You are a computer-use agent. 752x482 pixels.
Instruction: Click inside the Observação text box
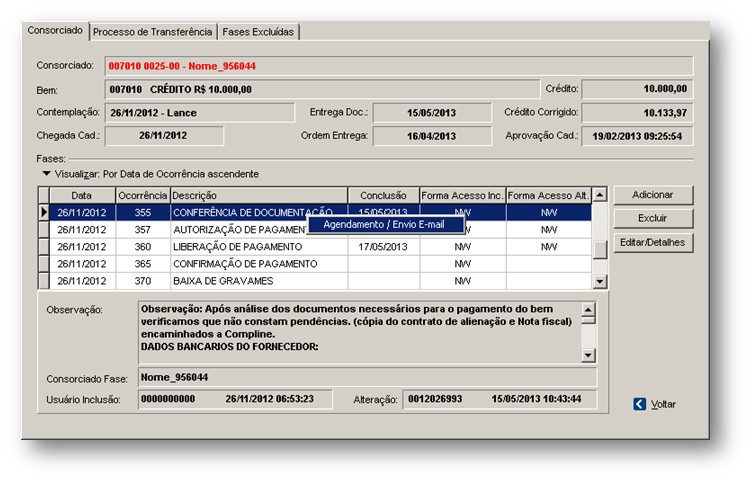pyautogui.click(x=360, y=332)
